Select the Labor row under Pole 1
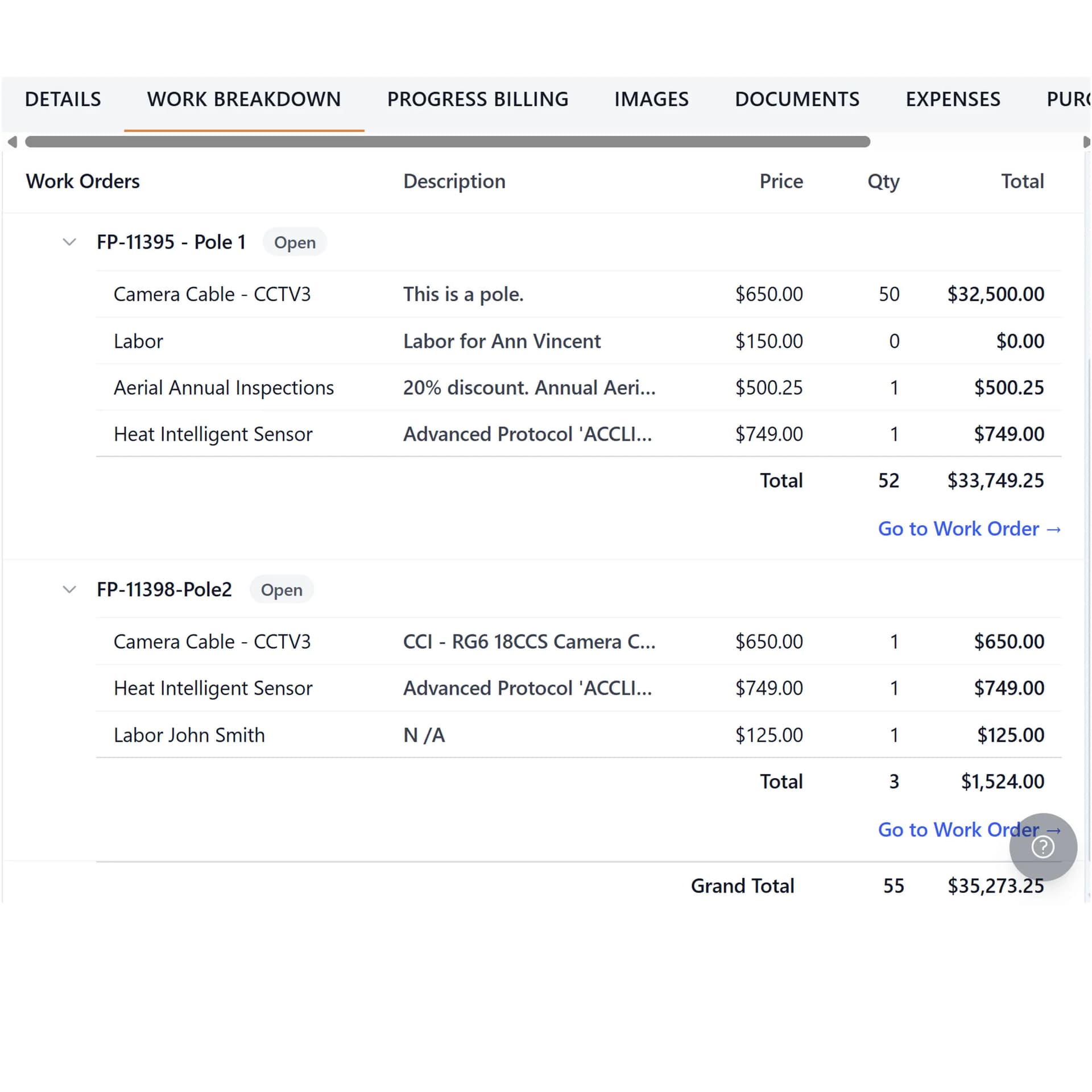The width and height of the screenshot is (1092, 1092). pyautogui.click(x=578, y=341)
